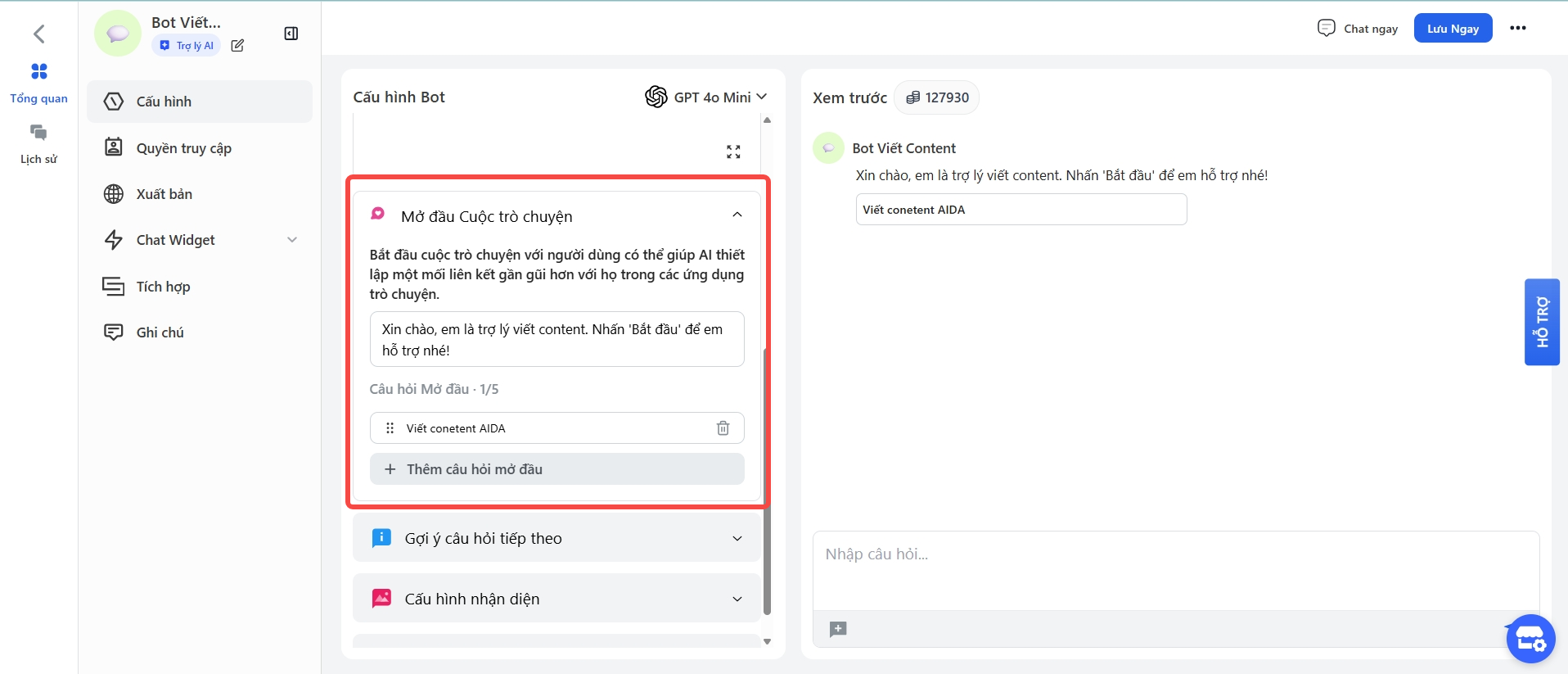Click the fullscreen expand icon

pos(733,152)
